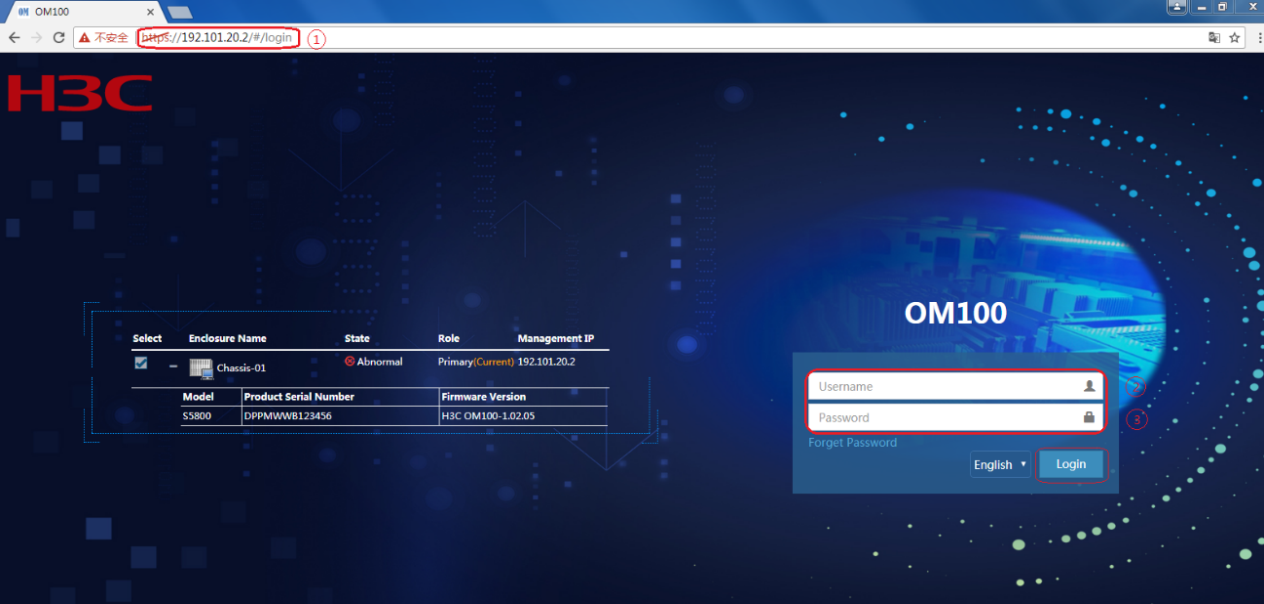Image resolution: width=1264 pixels, height=604 pixels.
Task: Click the Product Serial Number header
Action: tap(299, 397)
